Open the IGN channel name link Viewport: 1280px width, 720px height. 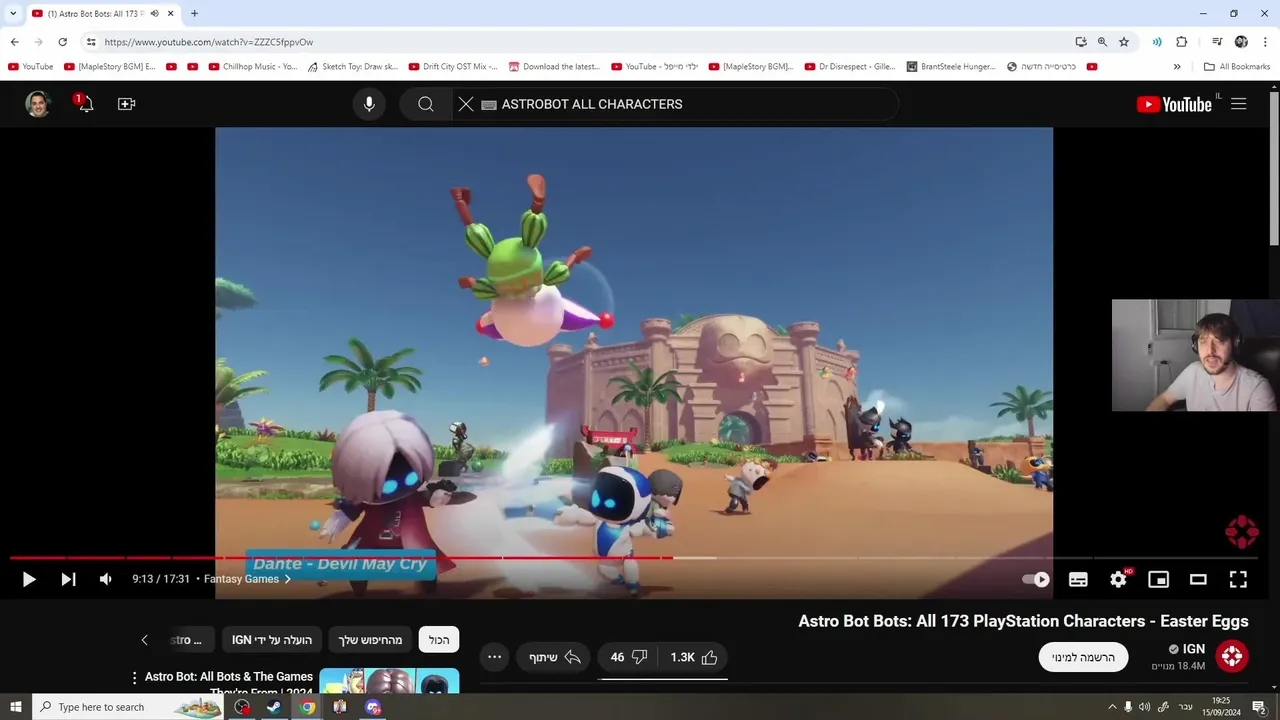pyautogui.click(x=1193, y=649)
